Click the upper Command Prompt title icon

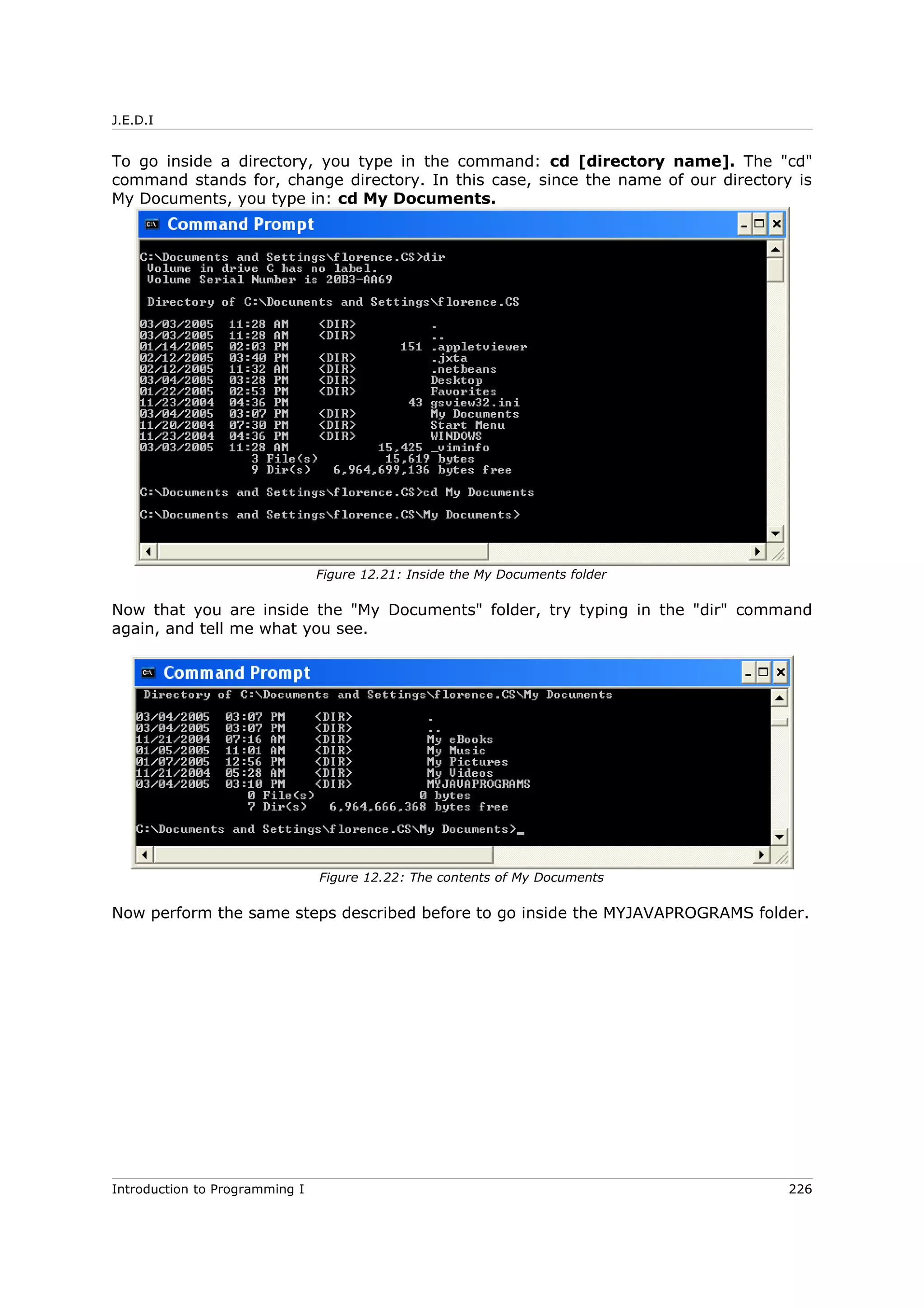point(152,224)
